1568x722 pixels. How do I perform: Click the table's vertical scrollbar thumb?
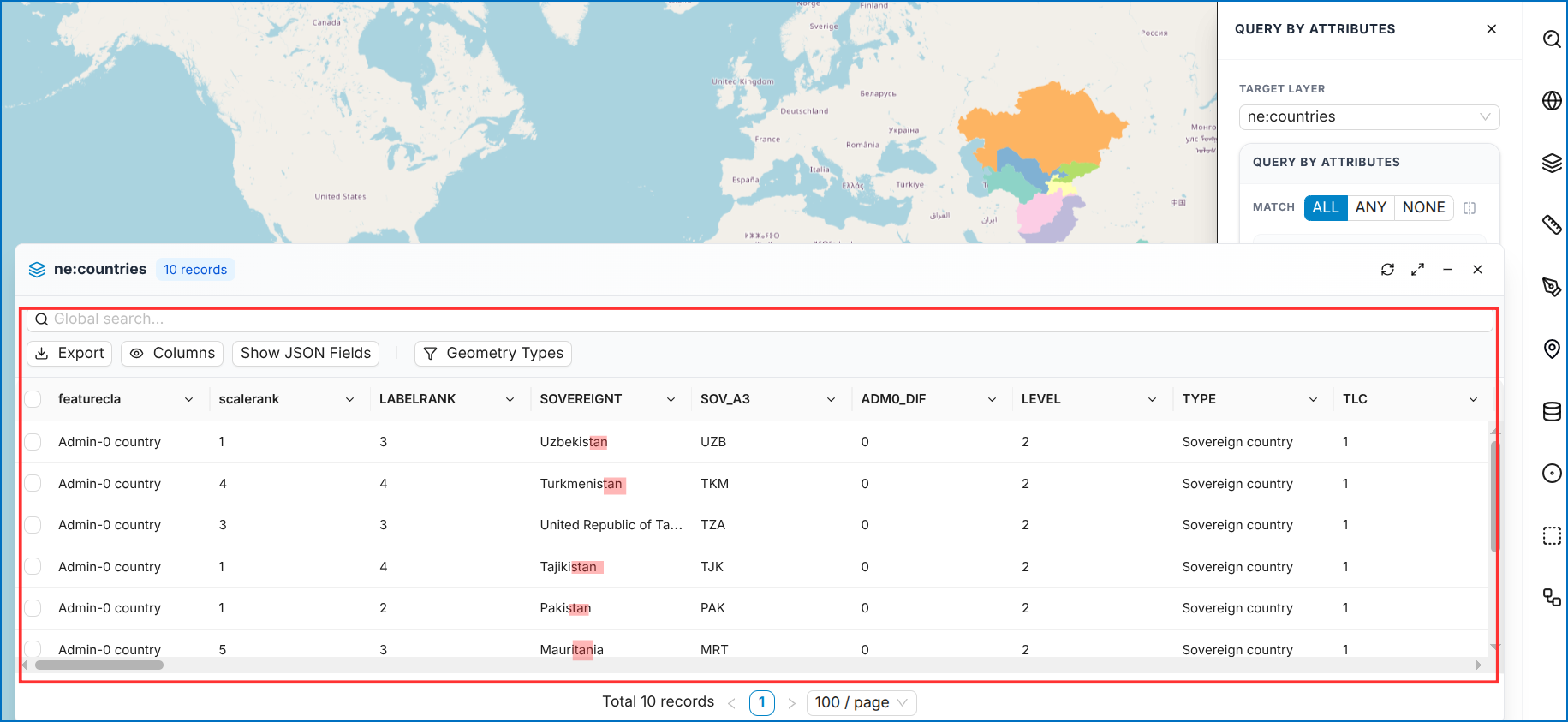[x=1494, y=497]
